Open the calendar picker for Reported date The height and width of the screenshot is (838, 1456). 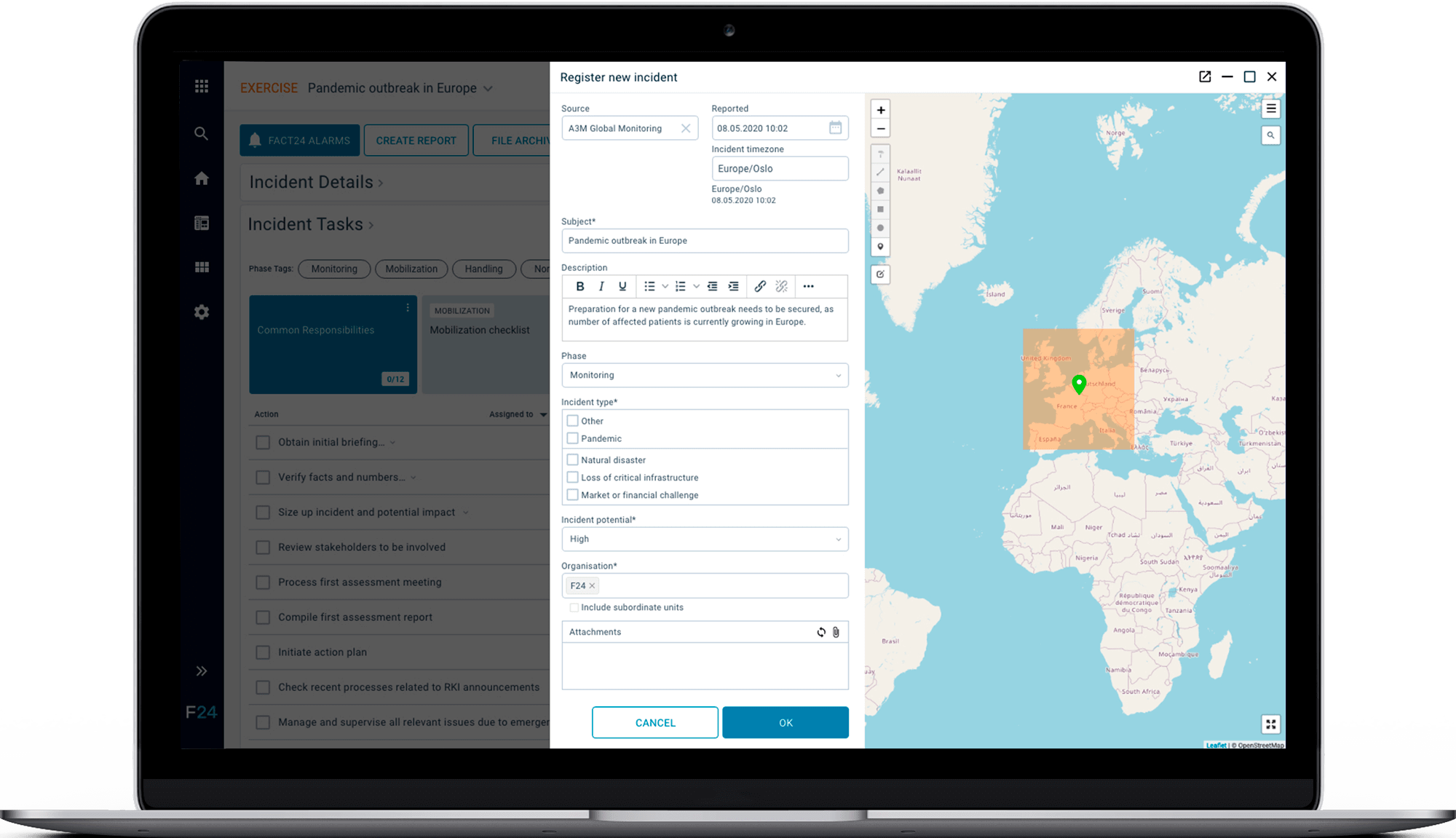point(835,128)
